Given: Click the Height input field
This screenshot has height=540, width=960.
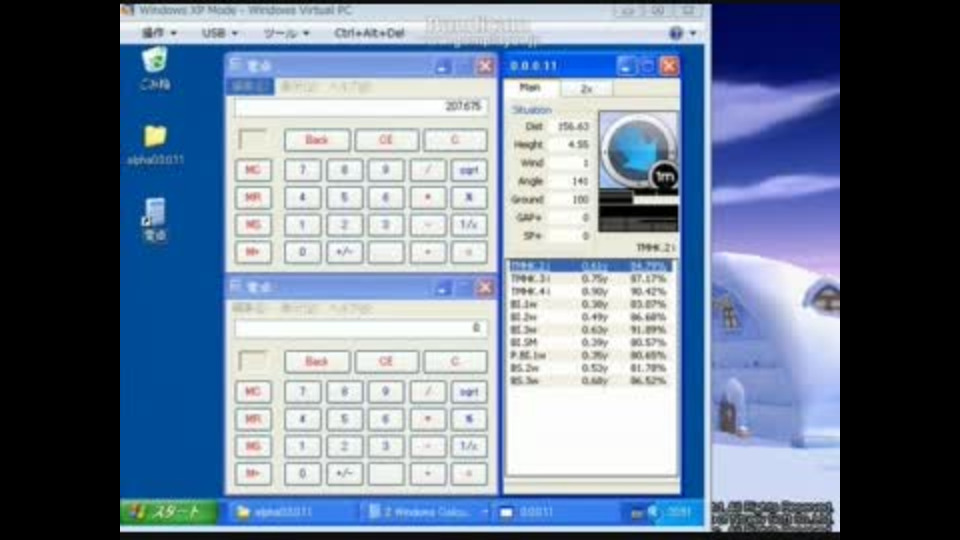Looking at the screenshot, I should pyautogui.click(x=570, y=144).
